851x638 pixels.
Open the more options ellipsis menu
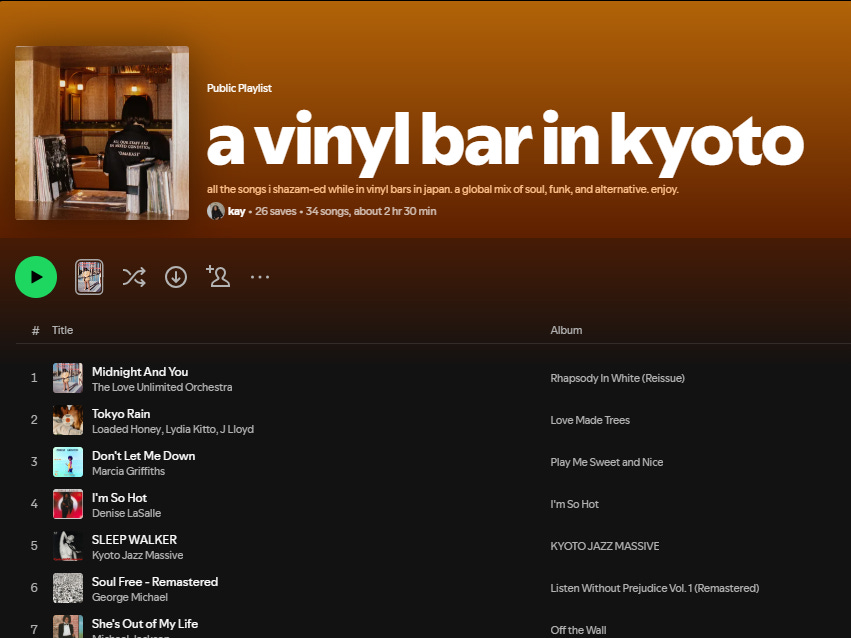pyautogui.click(x=260, y=277)
